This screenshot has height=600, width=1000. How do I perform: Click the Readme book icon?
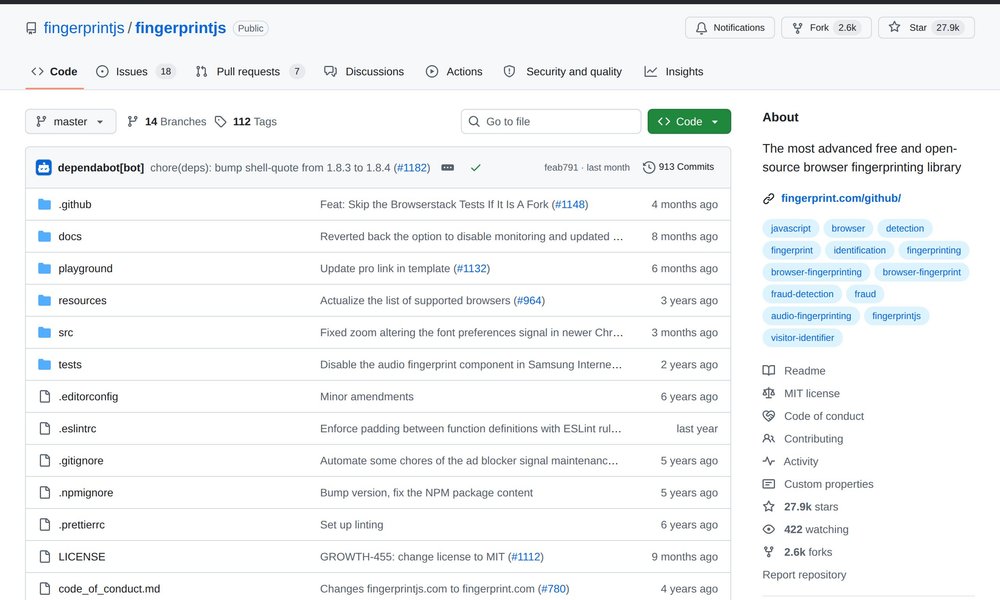(768, 370)
